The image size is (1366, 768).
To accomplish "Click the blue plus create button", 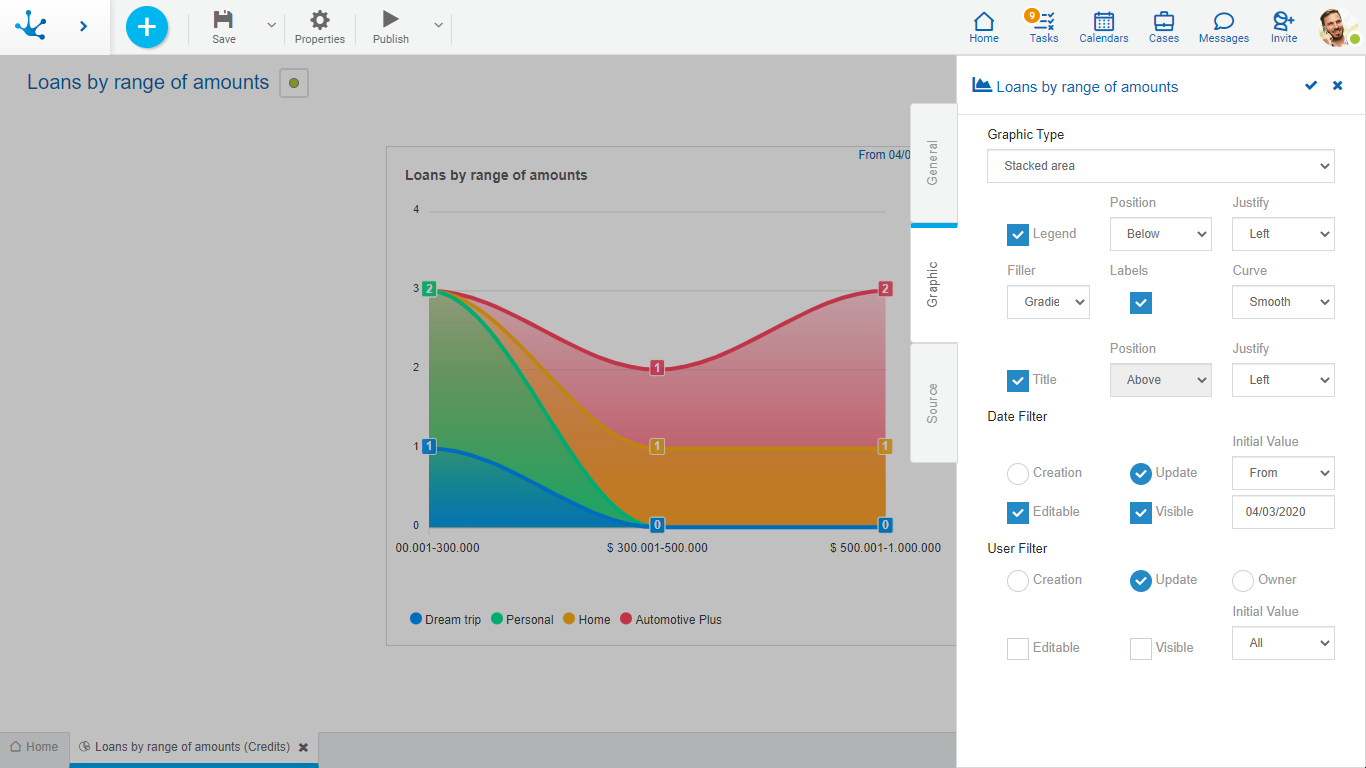I will click(147, 27).
